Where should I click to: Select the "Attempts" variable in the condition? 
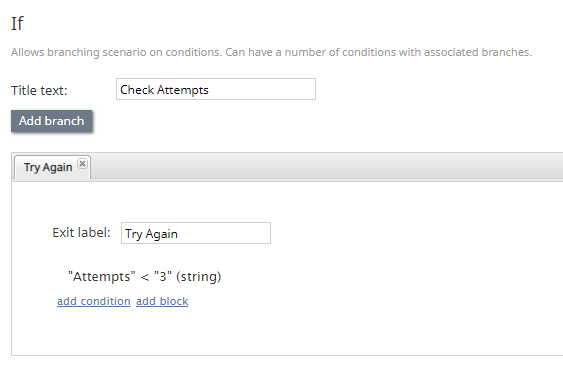coord(102,277)
